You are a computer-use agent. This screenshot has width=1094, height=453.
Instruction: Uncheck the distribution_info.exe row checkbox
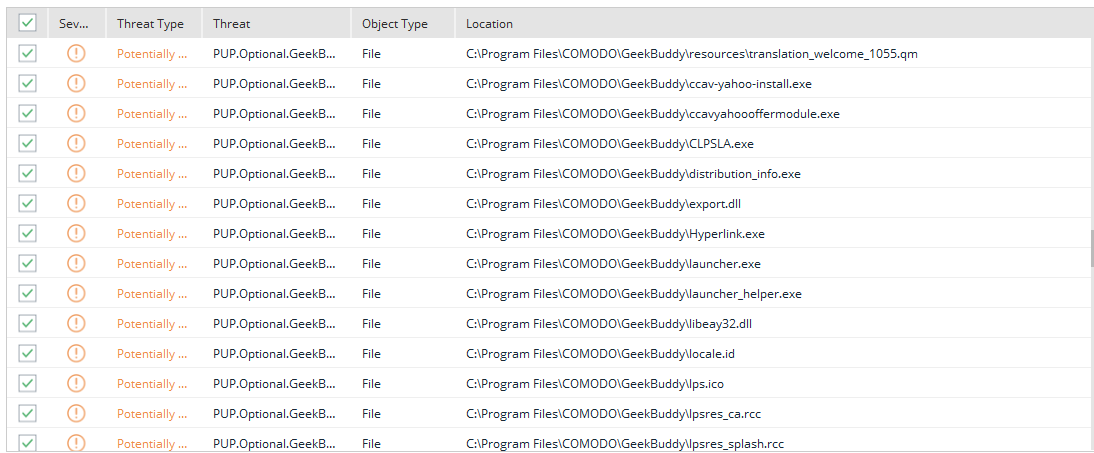tap(27, 173)
